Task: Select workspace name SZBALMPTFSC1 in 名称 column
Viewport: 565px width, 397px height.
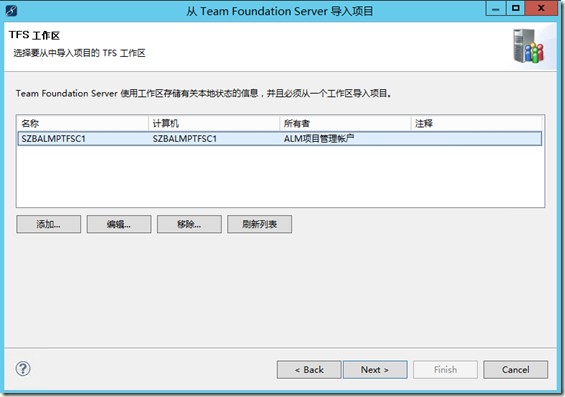Action: coord(53,139)
